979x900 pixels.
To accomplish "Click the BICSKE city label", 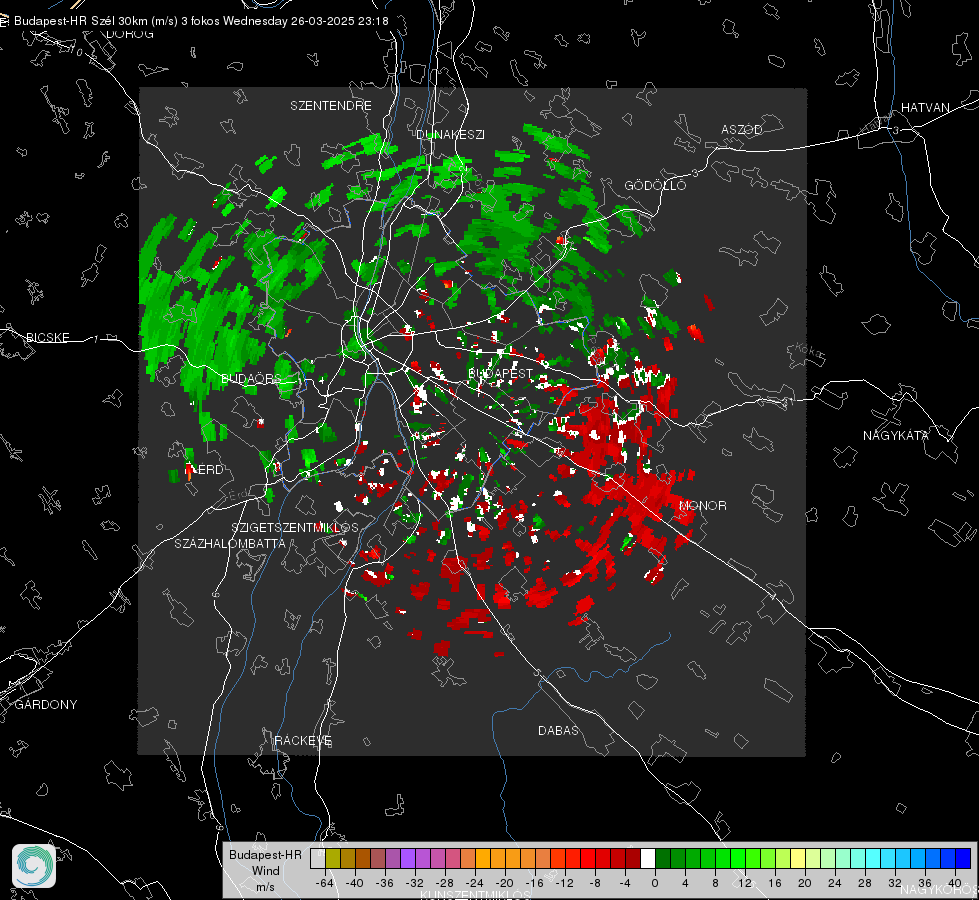I will (x=47, y=337).
